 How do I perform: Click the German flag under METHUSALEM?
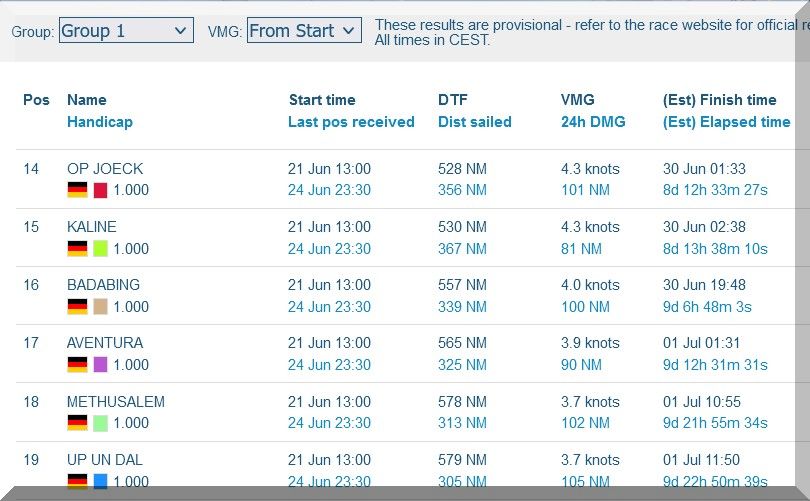pos(77,423)
